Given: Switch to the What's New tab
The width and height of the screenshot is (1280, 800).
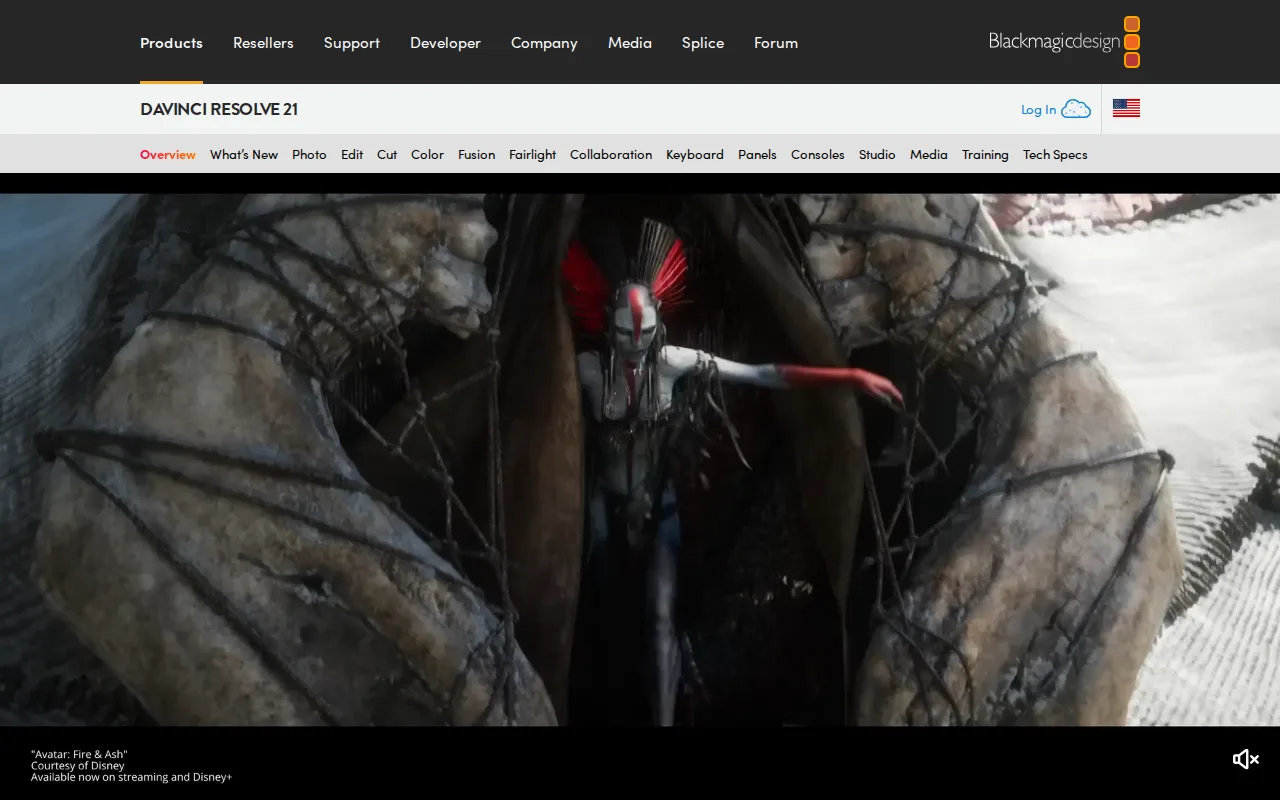Looking at the screenshot, I should coord(244,154).
